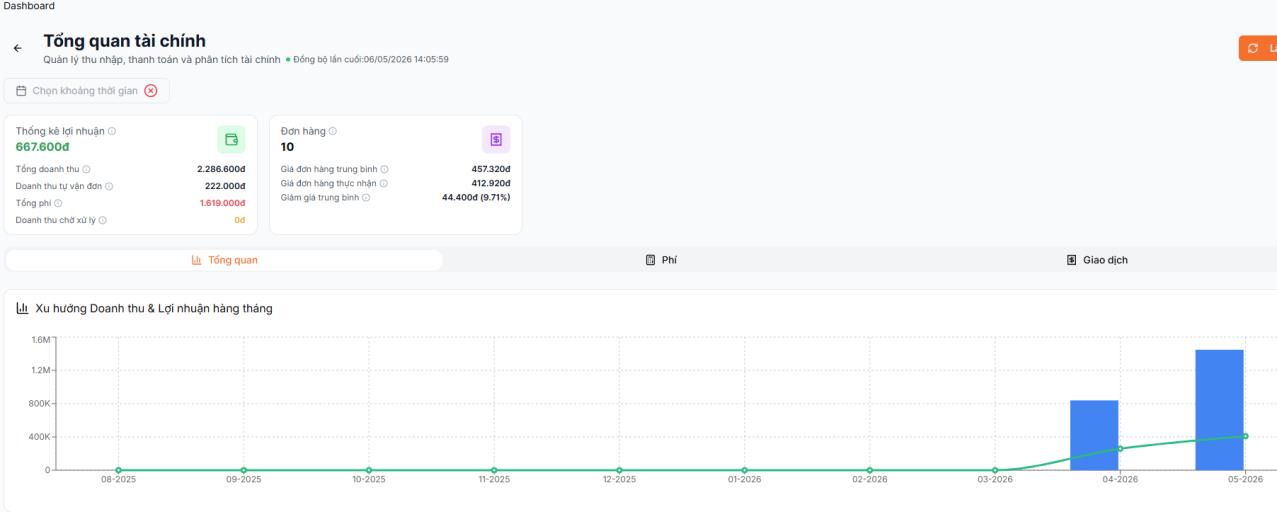Click the 44.400đ (9.71%) discount value
Screen dimensions: 1277x512
coord(476,197)
